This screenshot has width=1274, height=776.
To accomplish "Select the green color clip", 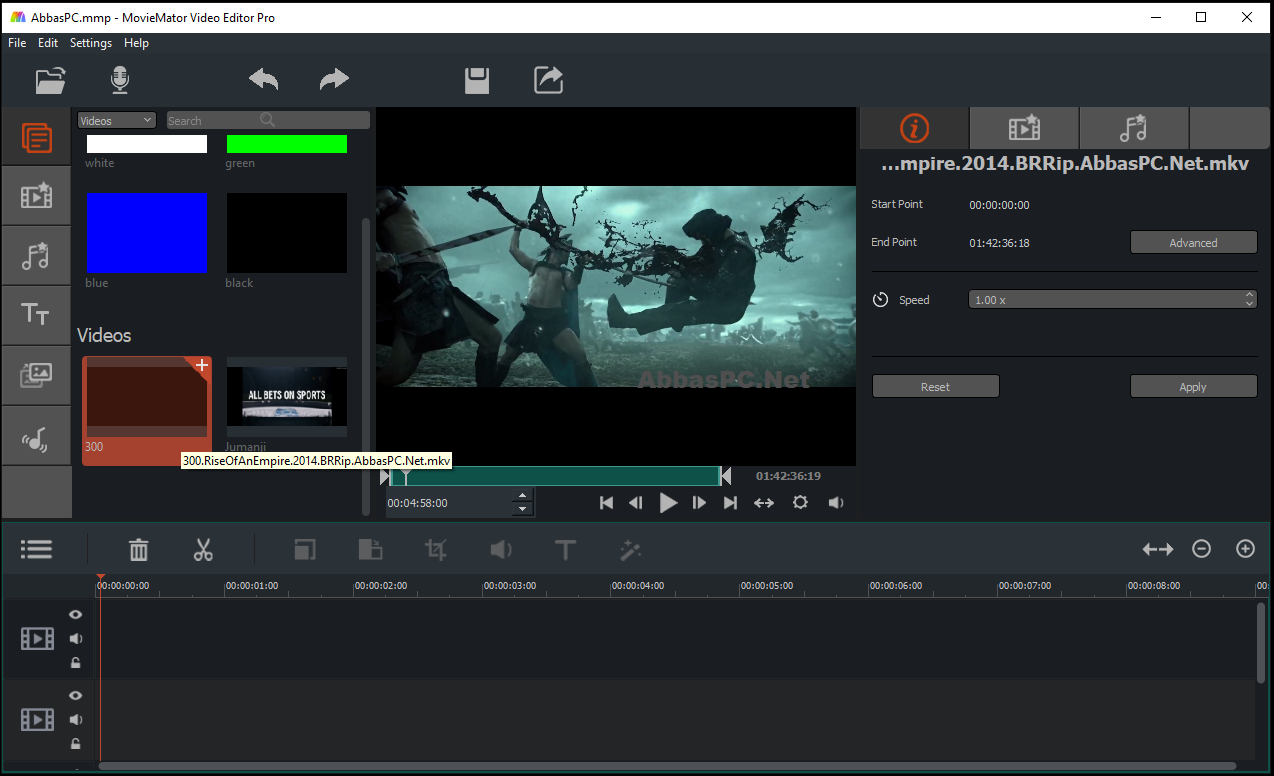I will tap(287, 144).
